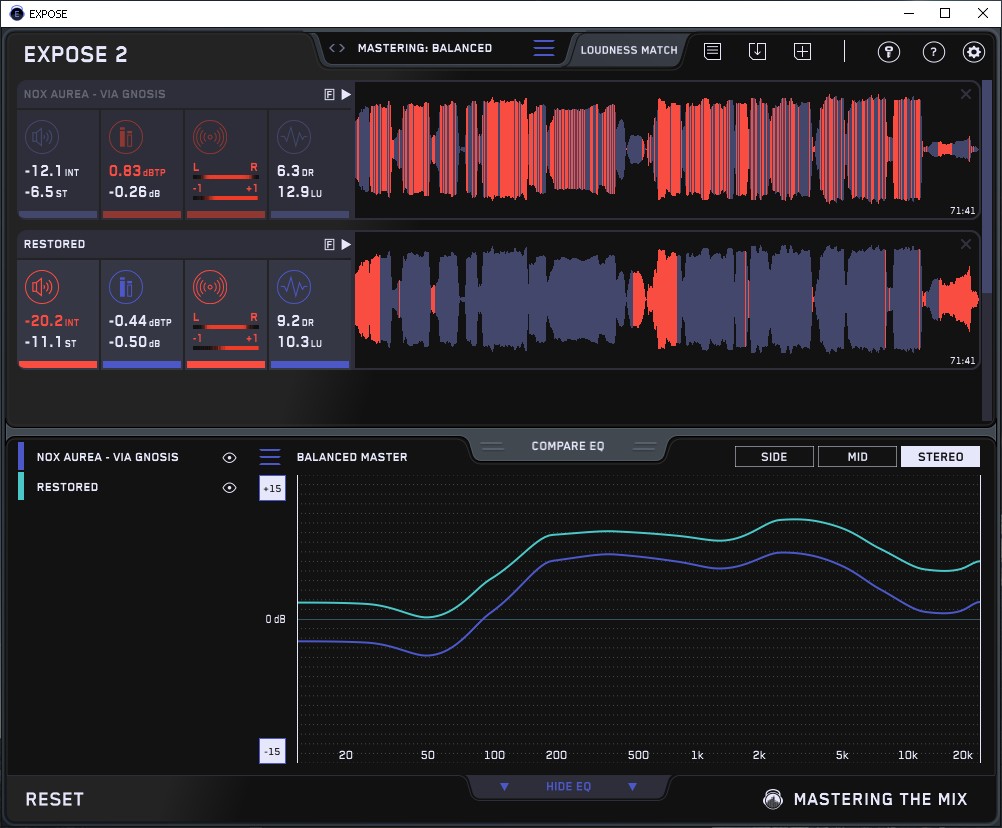The height and width of the screenshot is (828, 1002).
Task: Toggle visibility of Restored EQ curve
Action: pos(229,488)
